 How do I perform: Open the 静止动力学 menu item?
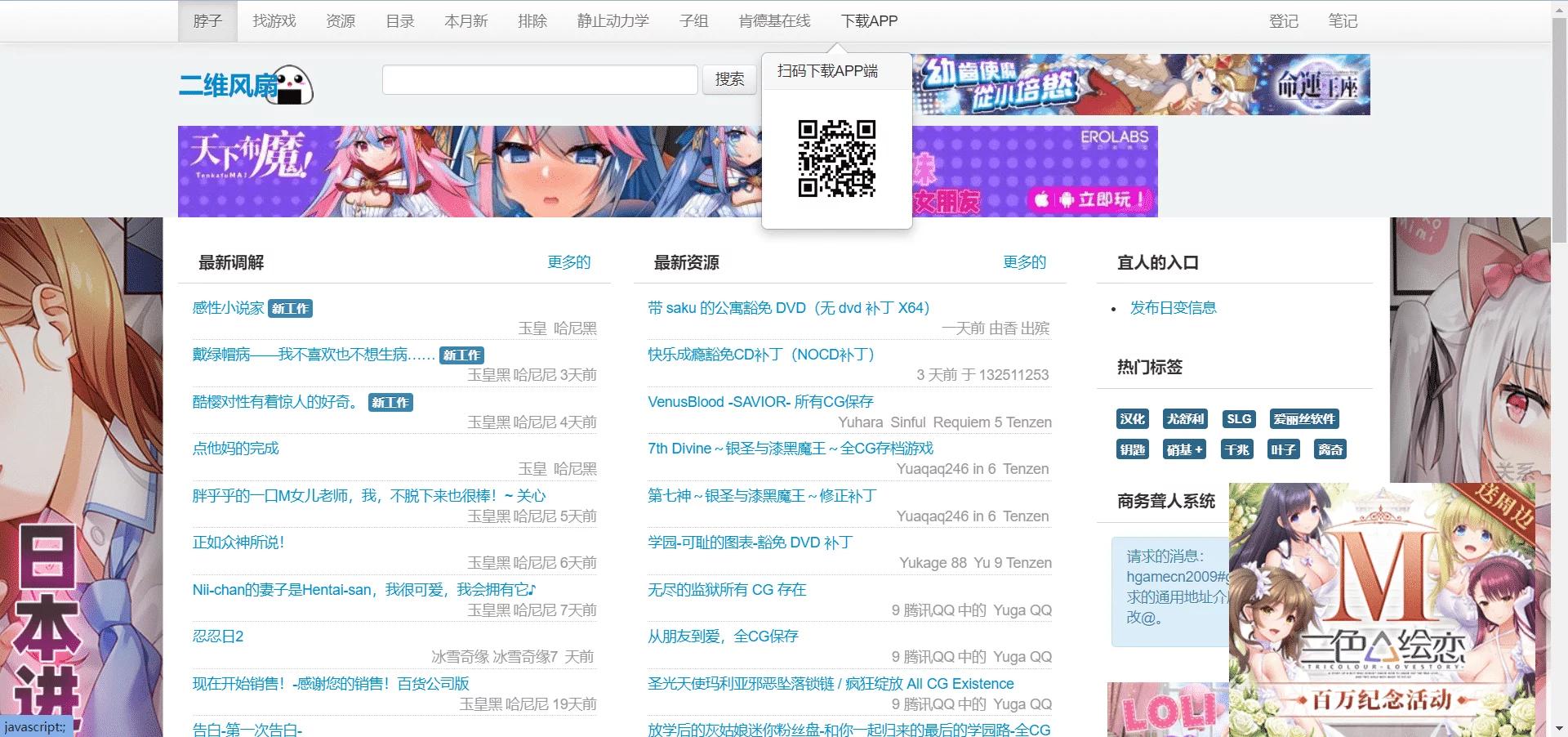[x=613, y=21]
